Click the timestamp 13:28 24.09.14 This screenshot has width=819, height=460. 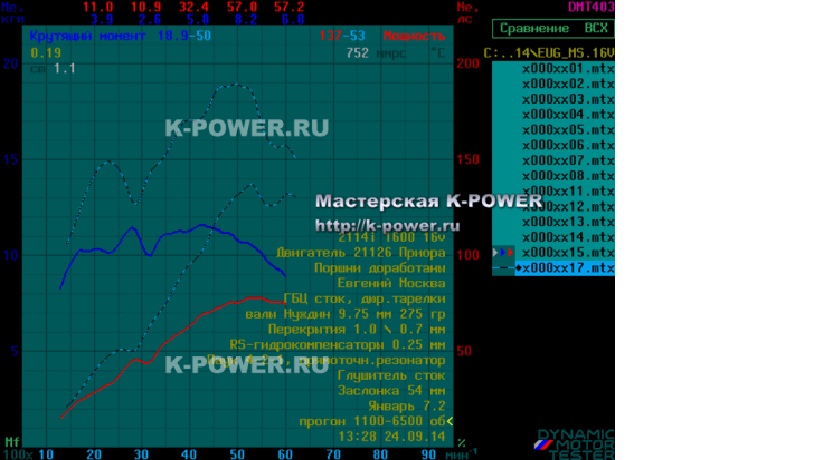click(x=392, y=437)
